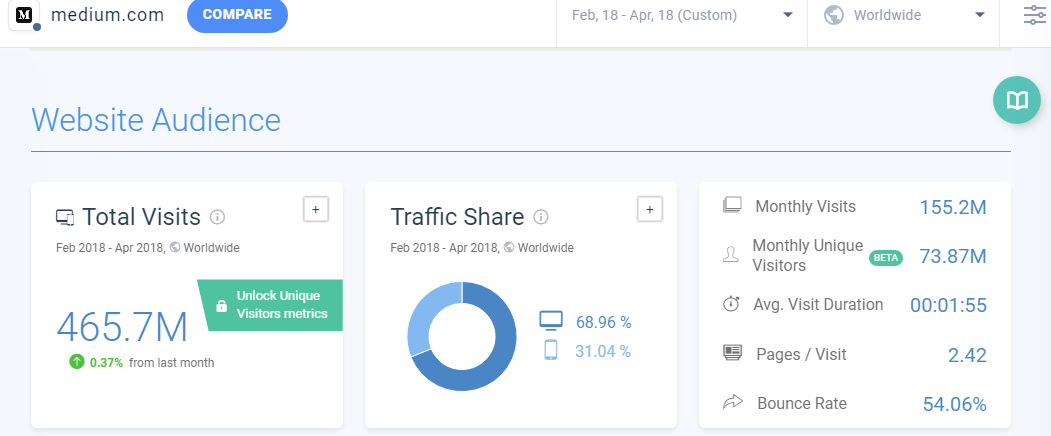The height and width of the screenshot is (436, 1051).
Task: Click the 00:01:55 visit duration value
Action: [948, 305]
